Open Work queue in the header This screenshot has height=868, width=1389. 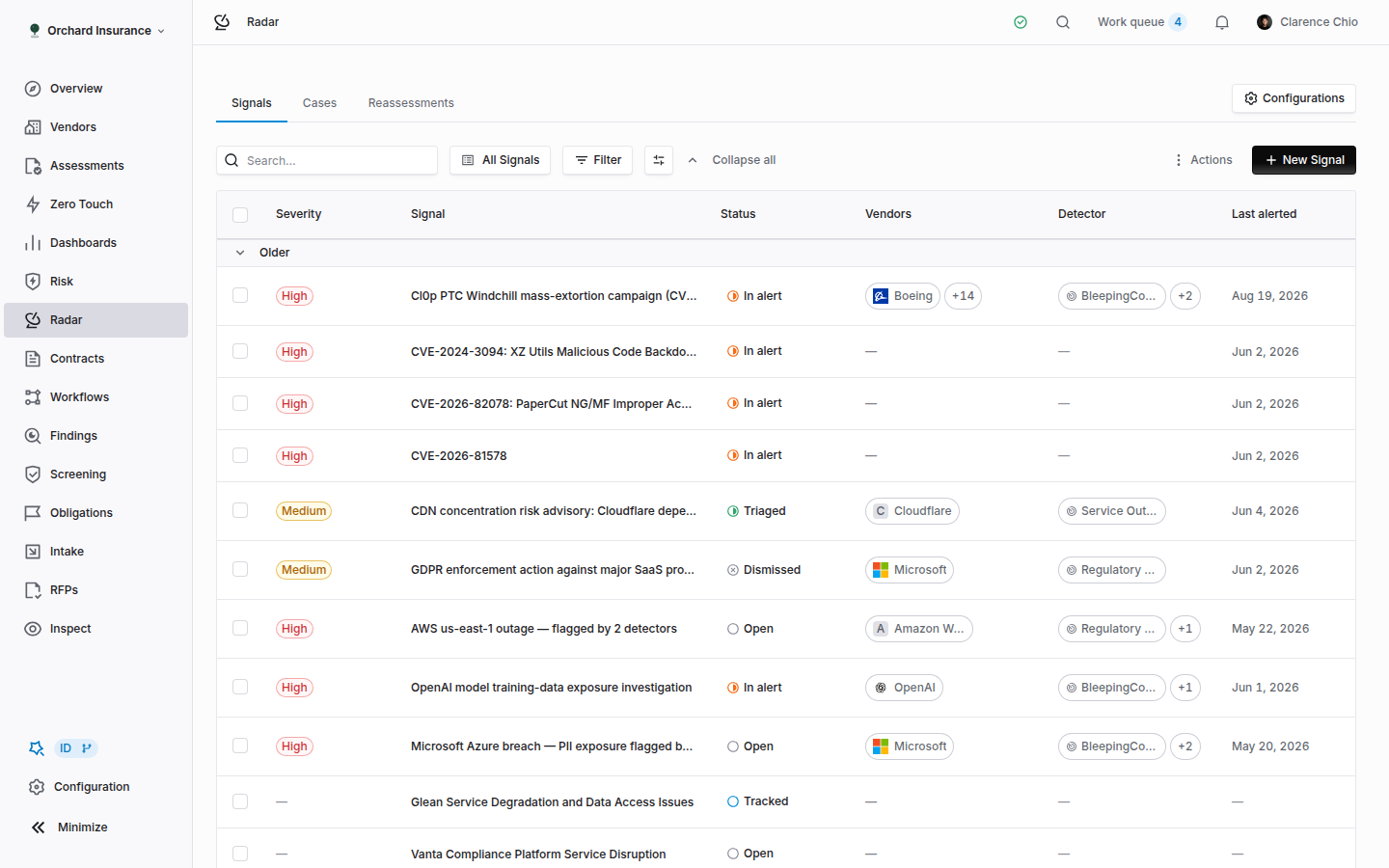click(x=1141, y=22)
